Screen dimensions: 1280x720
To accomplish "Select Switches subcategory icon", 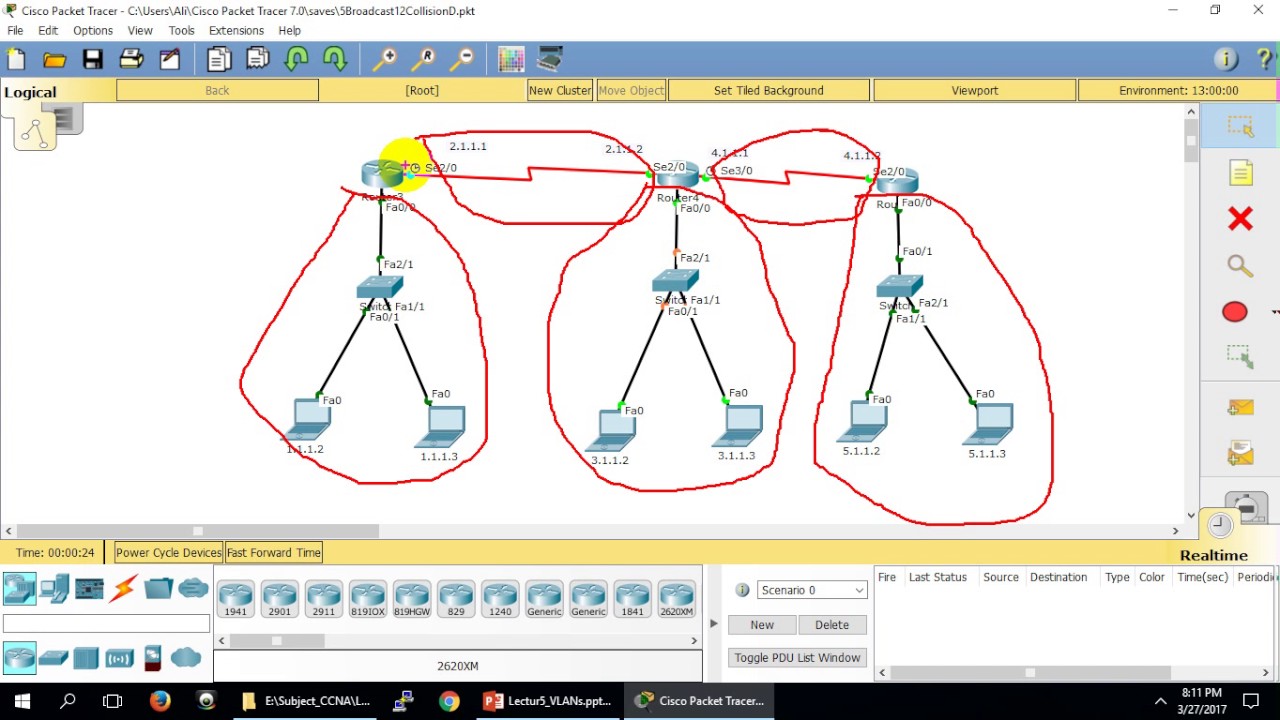I will pos(53,658).
